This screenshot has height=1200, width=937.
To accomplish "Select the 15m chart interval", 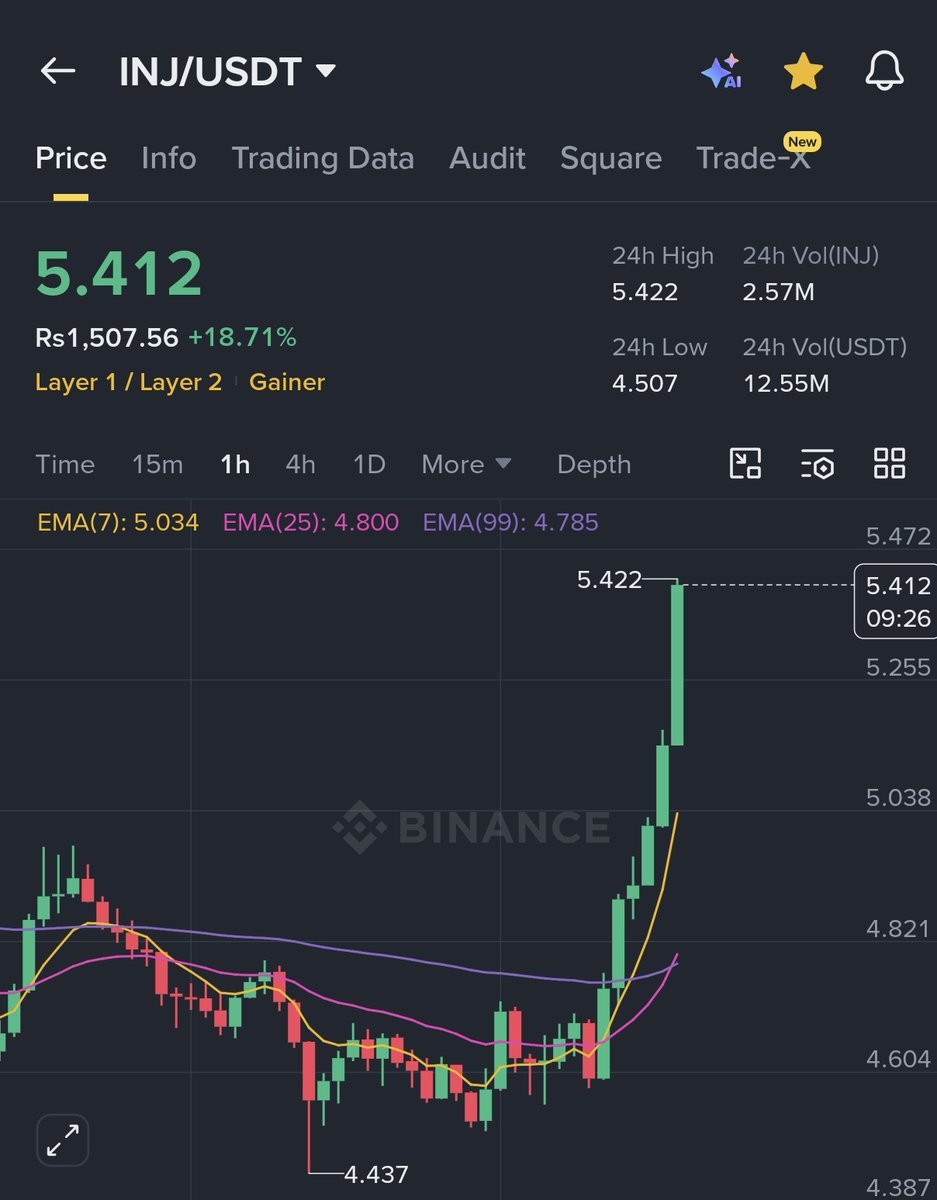I will (158, 464).
